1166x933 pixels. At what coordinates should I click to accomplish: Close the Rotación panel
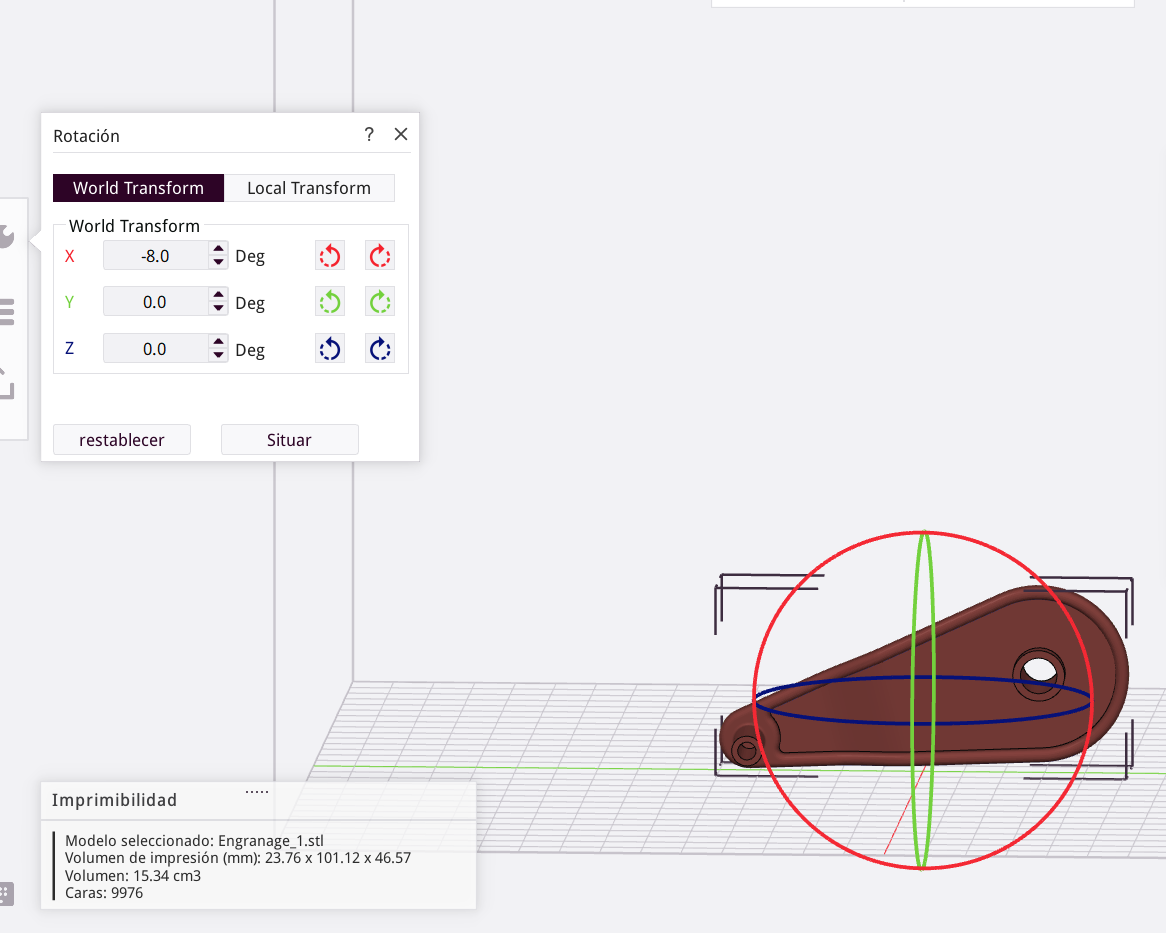pos(401,135)
